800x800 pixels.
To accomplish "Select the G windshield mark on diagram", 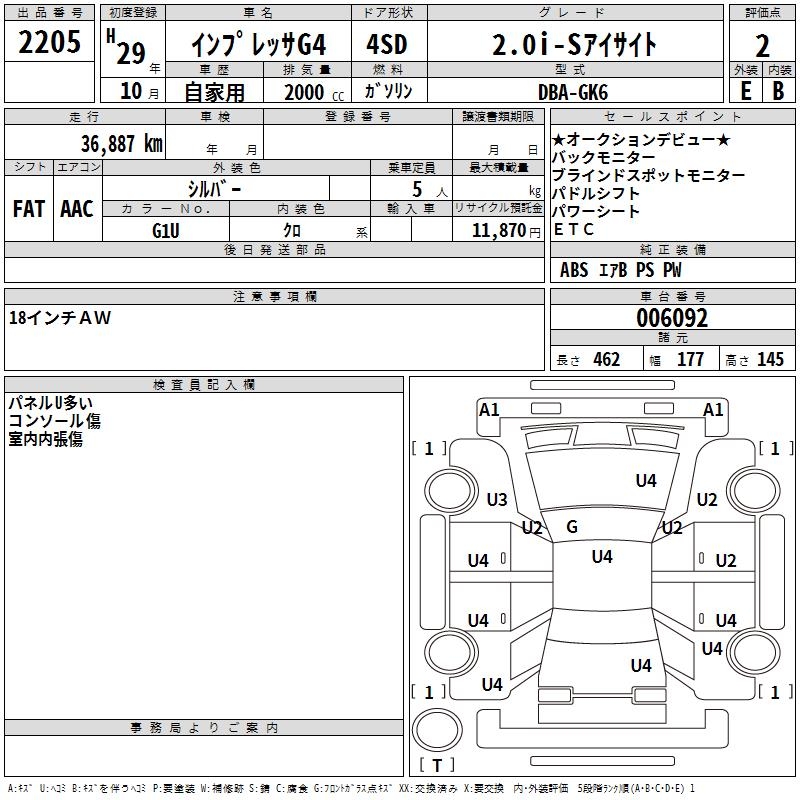I will (x=572, y=527).
